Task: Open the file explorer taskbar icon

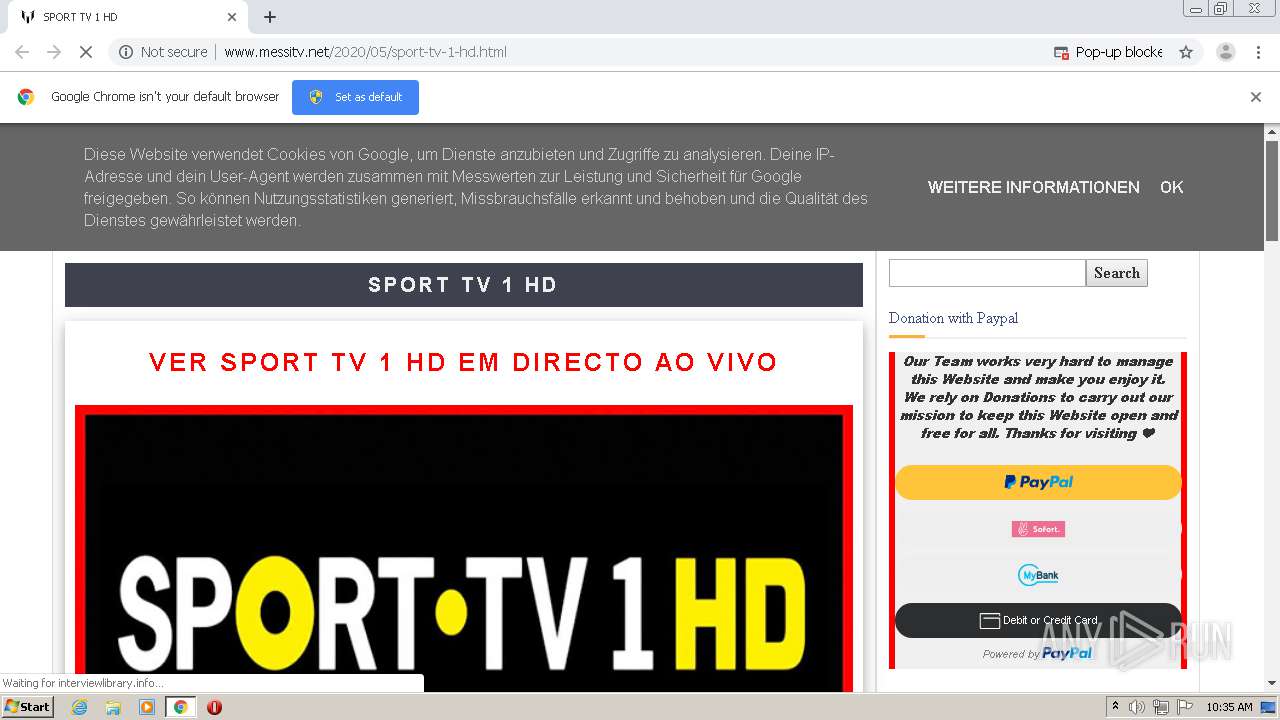Action: [113, 707]
